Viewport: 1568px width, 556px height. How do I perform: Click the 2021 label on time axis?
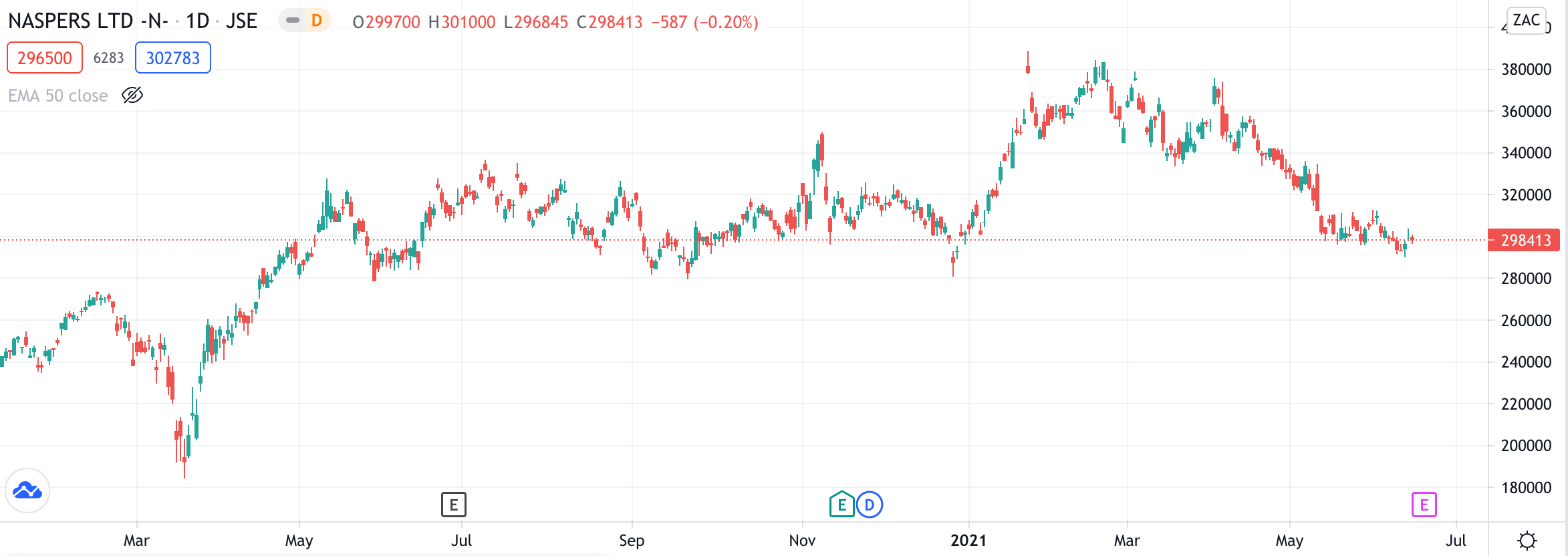[968, 540]
